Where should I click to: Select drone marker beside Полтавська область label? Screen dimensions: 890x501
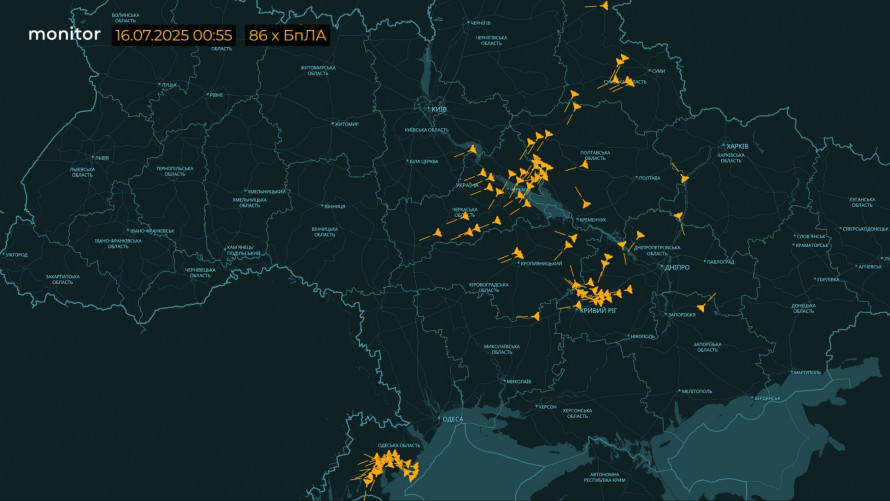(579, 167)
